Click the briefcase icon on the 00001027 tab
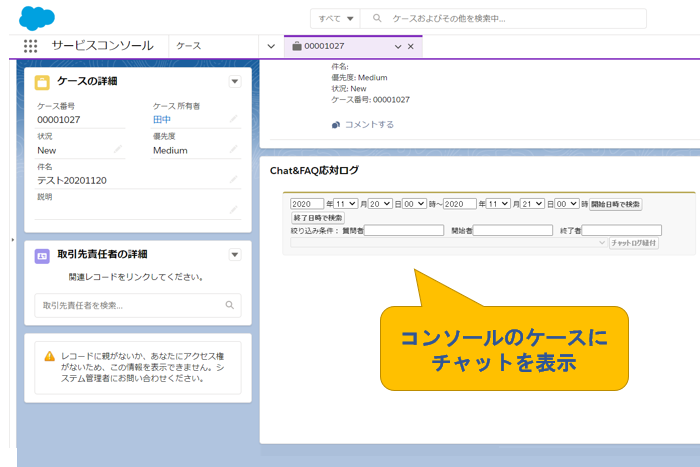This screenshot has width=700, height=467. [297, 46]
